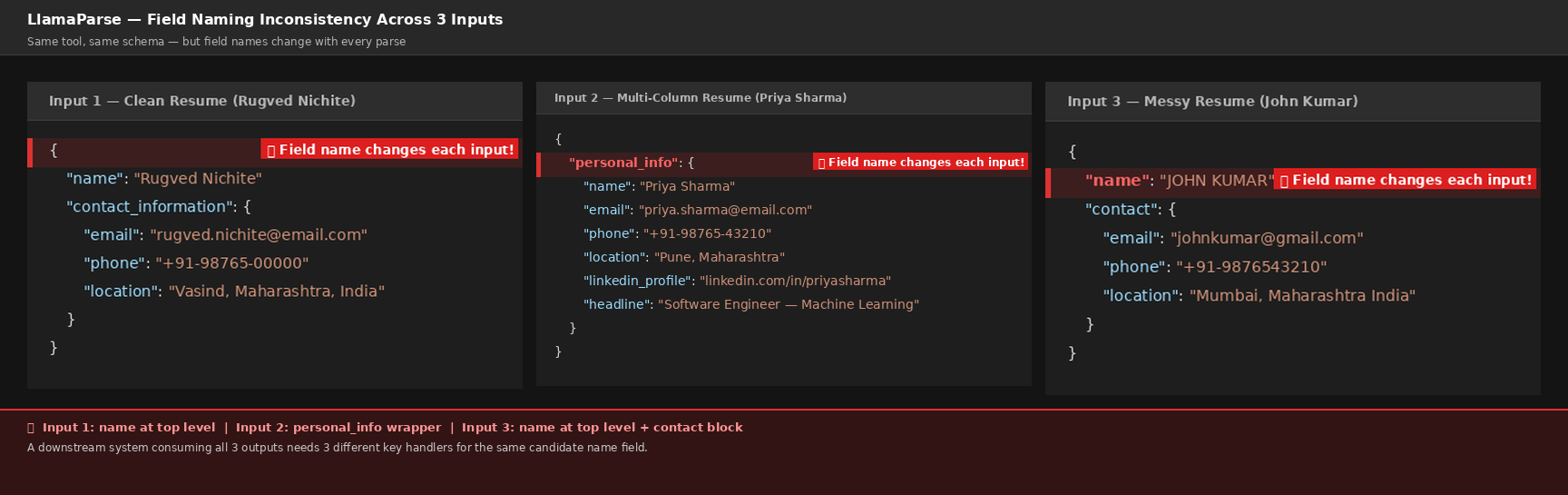Image resolution: width=1568 pixels, height=495 pixels.
Task: Click the "Vasind, Maharashtra, India" location value
Action: click(277, 292)
